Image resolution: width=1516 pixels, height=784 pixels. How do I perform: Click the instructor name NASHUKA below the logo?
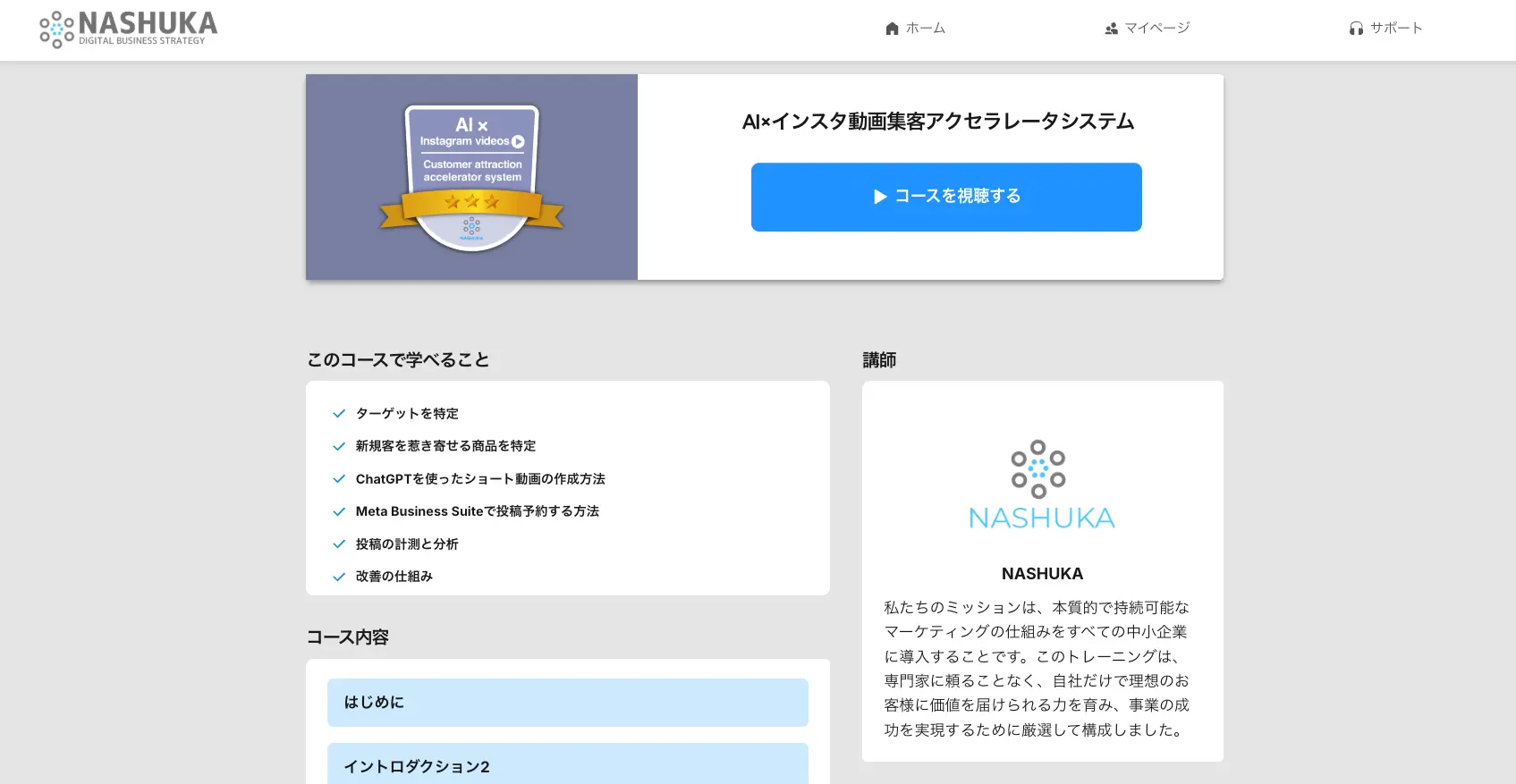tap(1042, 574)
